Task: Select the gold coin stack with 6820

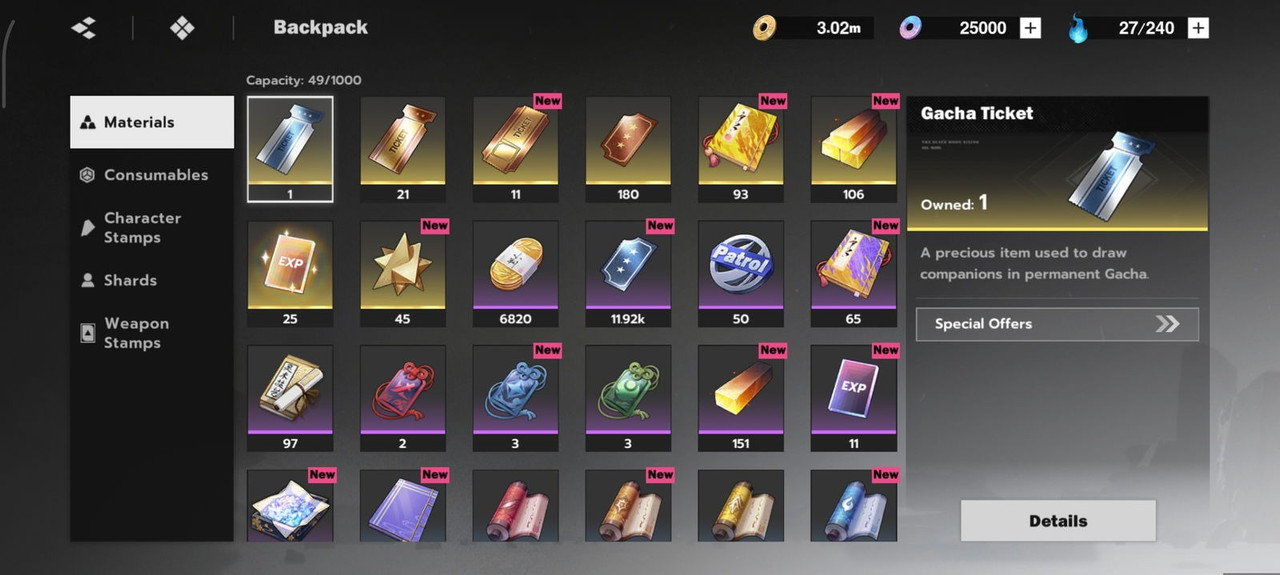Action: click(515, 274)
